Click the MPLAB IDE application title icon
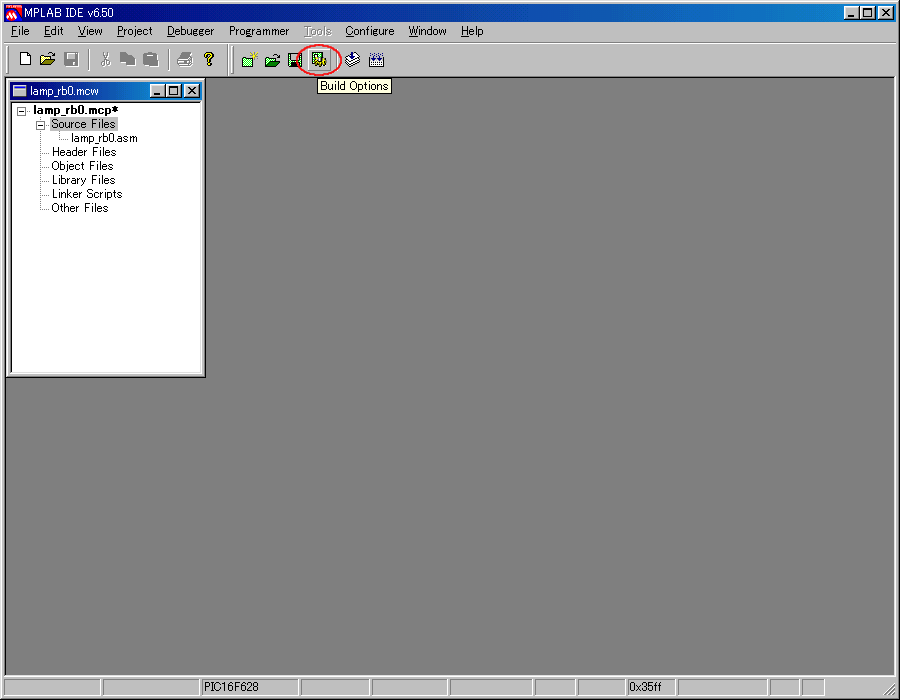900x700 pixels. point(12,13)
